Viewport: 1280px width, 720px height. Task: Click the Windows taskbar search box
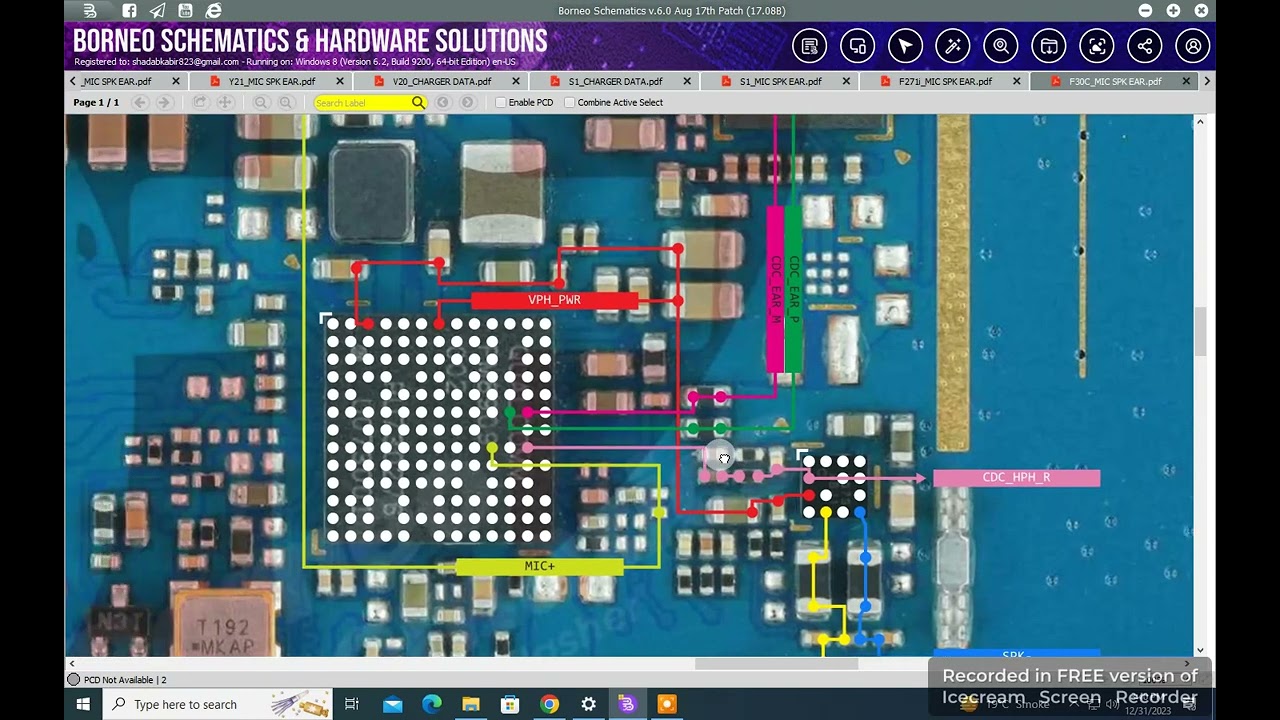click(217, 705)
